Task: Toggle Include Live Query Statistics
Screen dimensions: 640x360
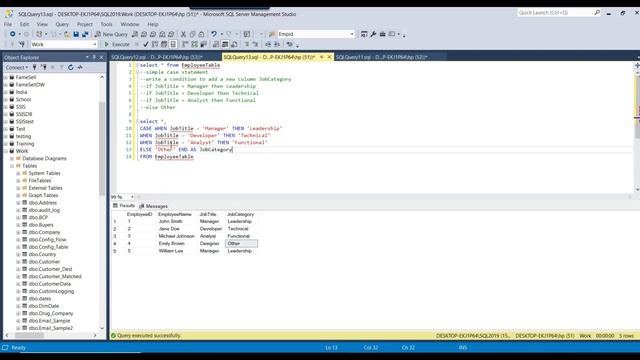Action: pyautogui.click(x=194, y=44)
